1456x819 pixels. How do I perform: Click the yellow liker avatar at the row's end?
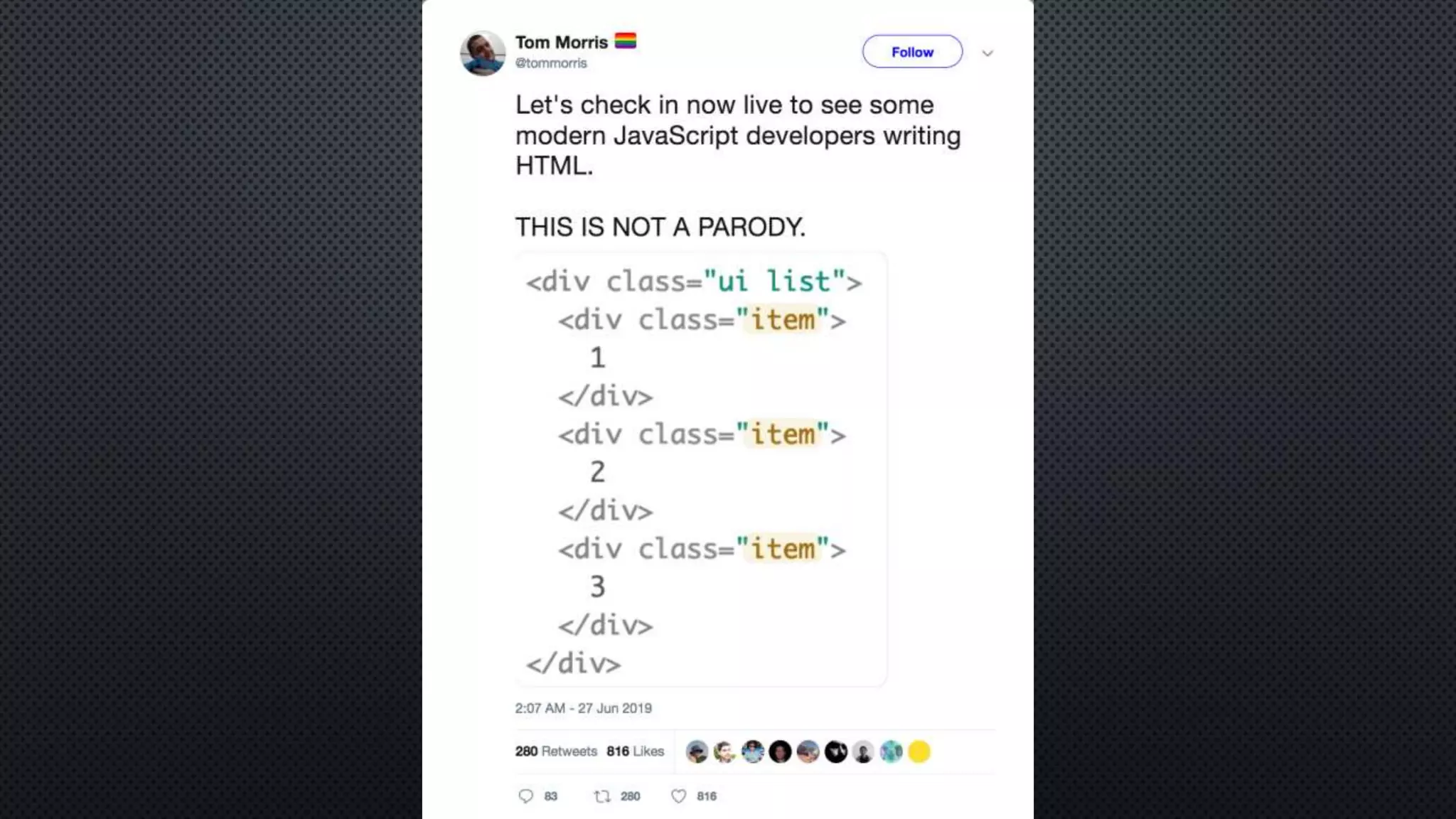(919, 751)
